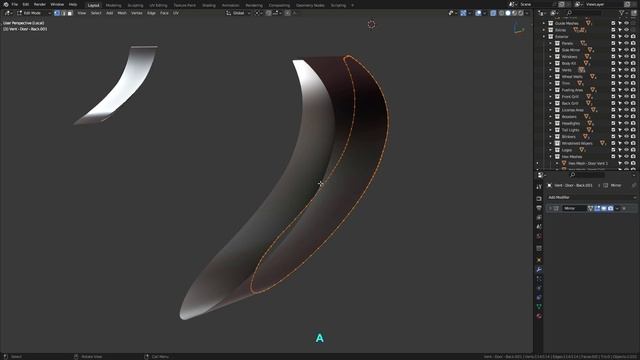This screenshot has height=360, width=640.
Task: Click the Blender logo menu
Action: pos(6,4)
